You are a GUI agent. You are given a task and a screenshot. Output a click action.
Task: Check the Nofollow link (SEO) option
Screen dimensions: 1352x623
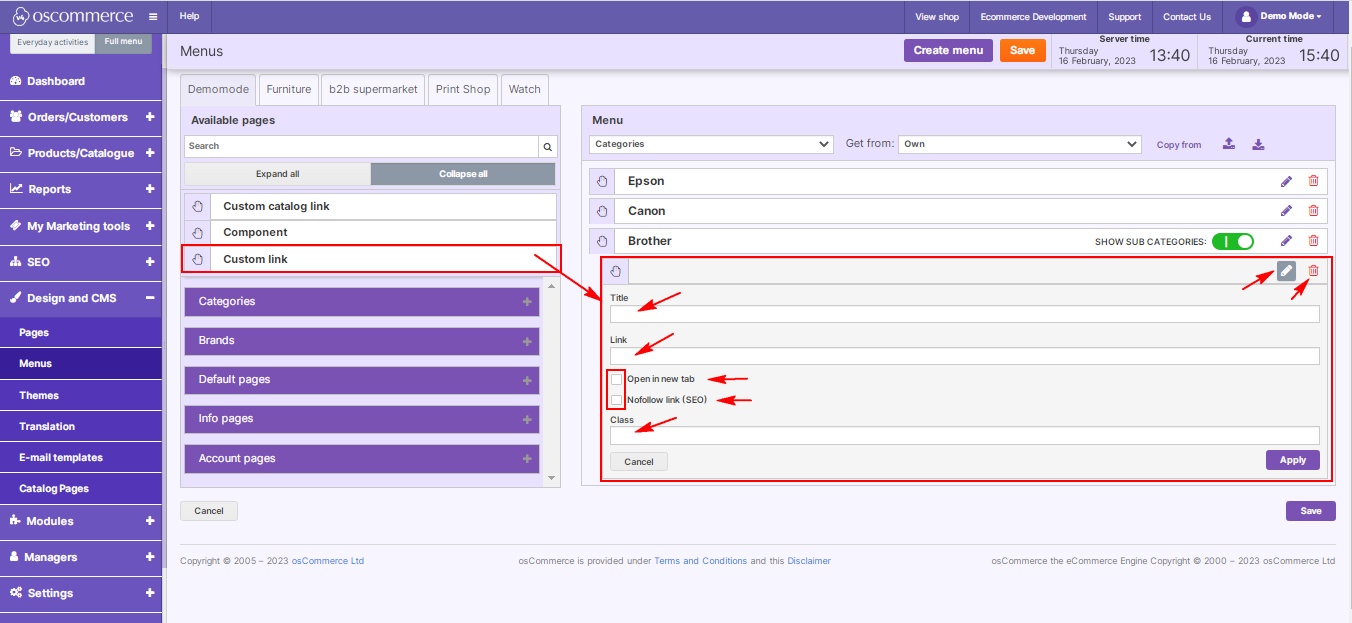click(616, 399)
